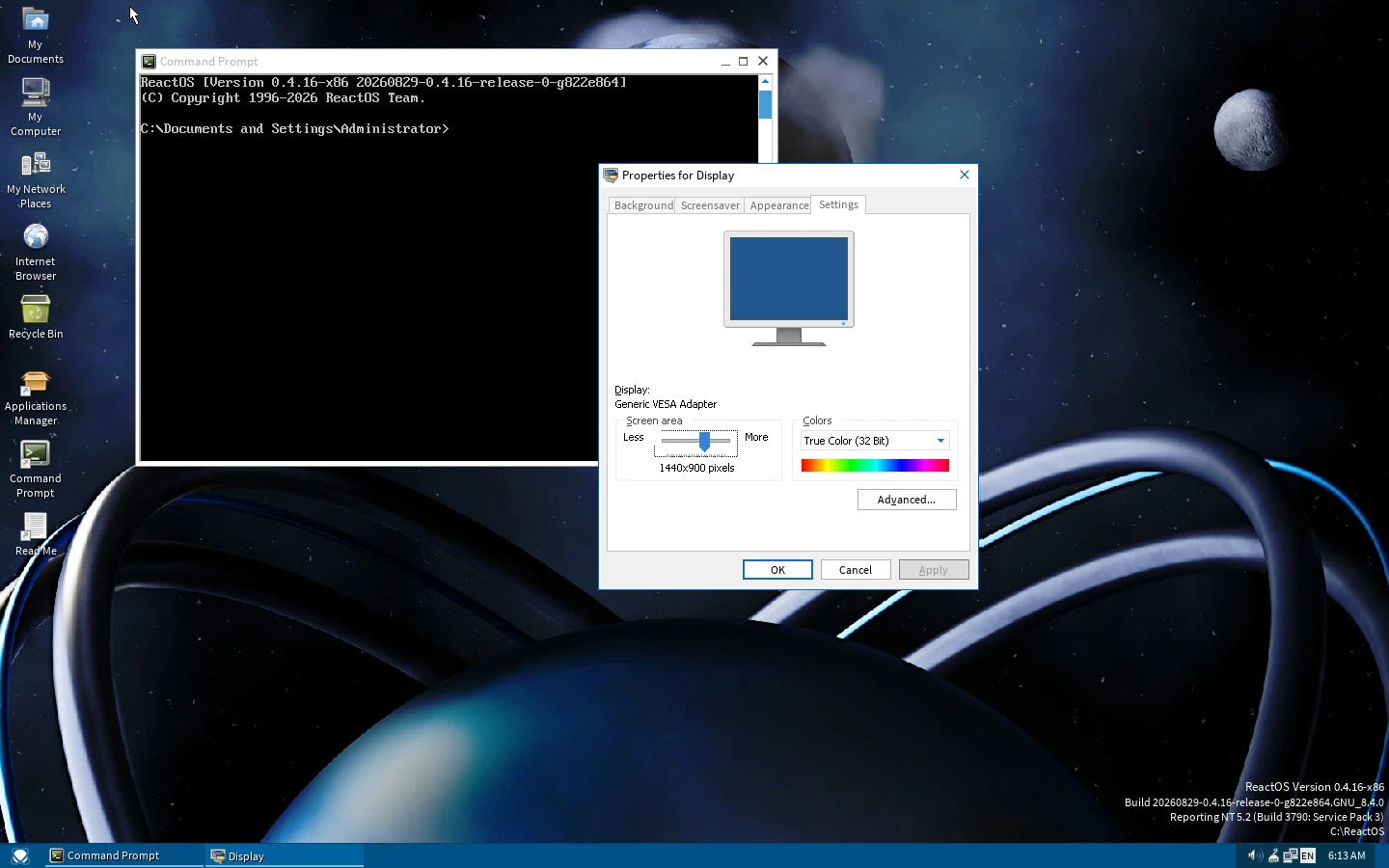Open Advanced display settings
The height and width of the screenshot is (868, 1389).
pos(907,500)
